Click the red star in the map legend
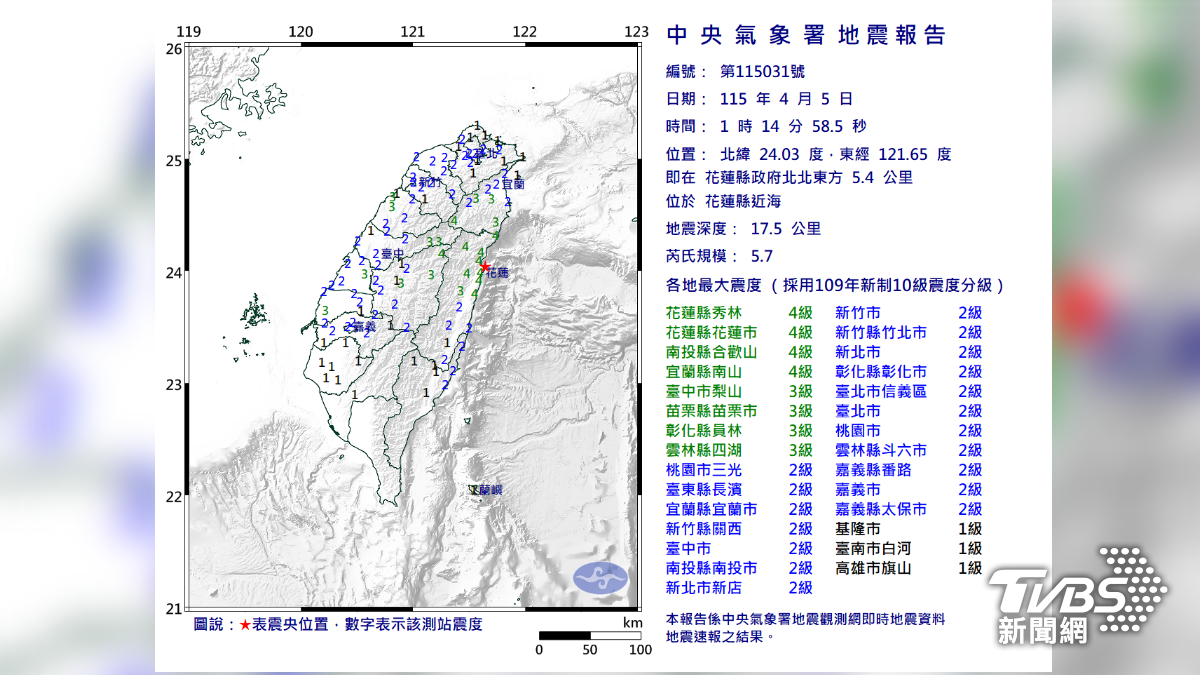This screenshot has height=675, width=1200. pyautogui.click(x=245, y=625)
